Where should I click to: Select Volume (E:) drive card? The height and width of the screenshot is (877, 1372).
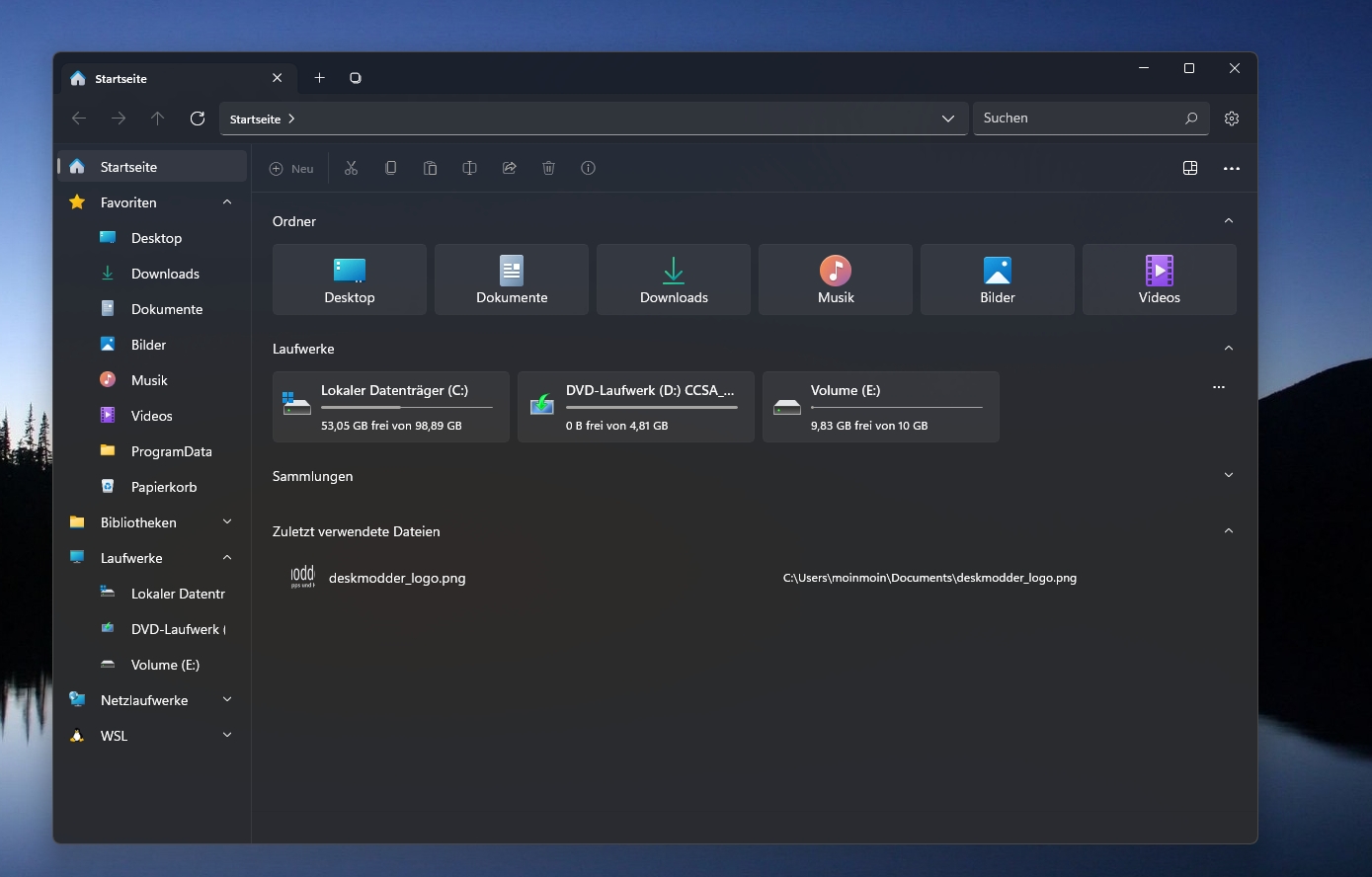(x=881, y=407)
